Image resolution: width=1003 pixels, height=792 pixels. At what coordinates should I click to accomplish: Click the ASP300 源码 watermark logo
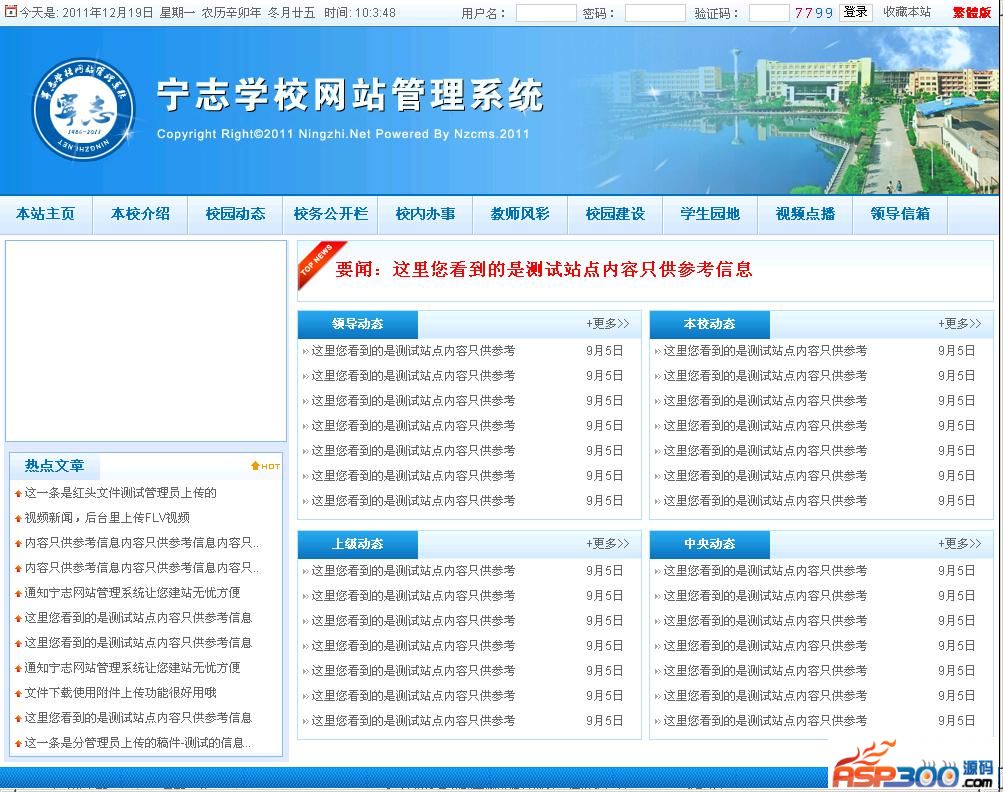[x=912, y=768]
